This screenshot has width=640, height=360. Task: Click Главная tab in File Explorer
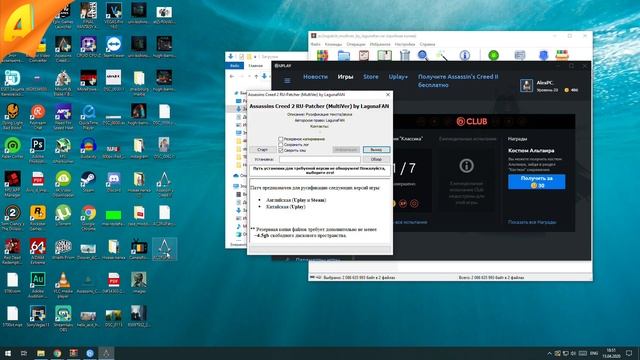pos(256,66)
